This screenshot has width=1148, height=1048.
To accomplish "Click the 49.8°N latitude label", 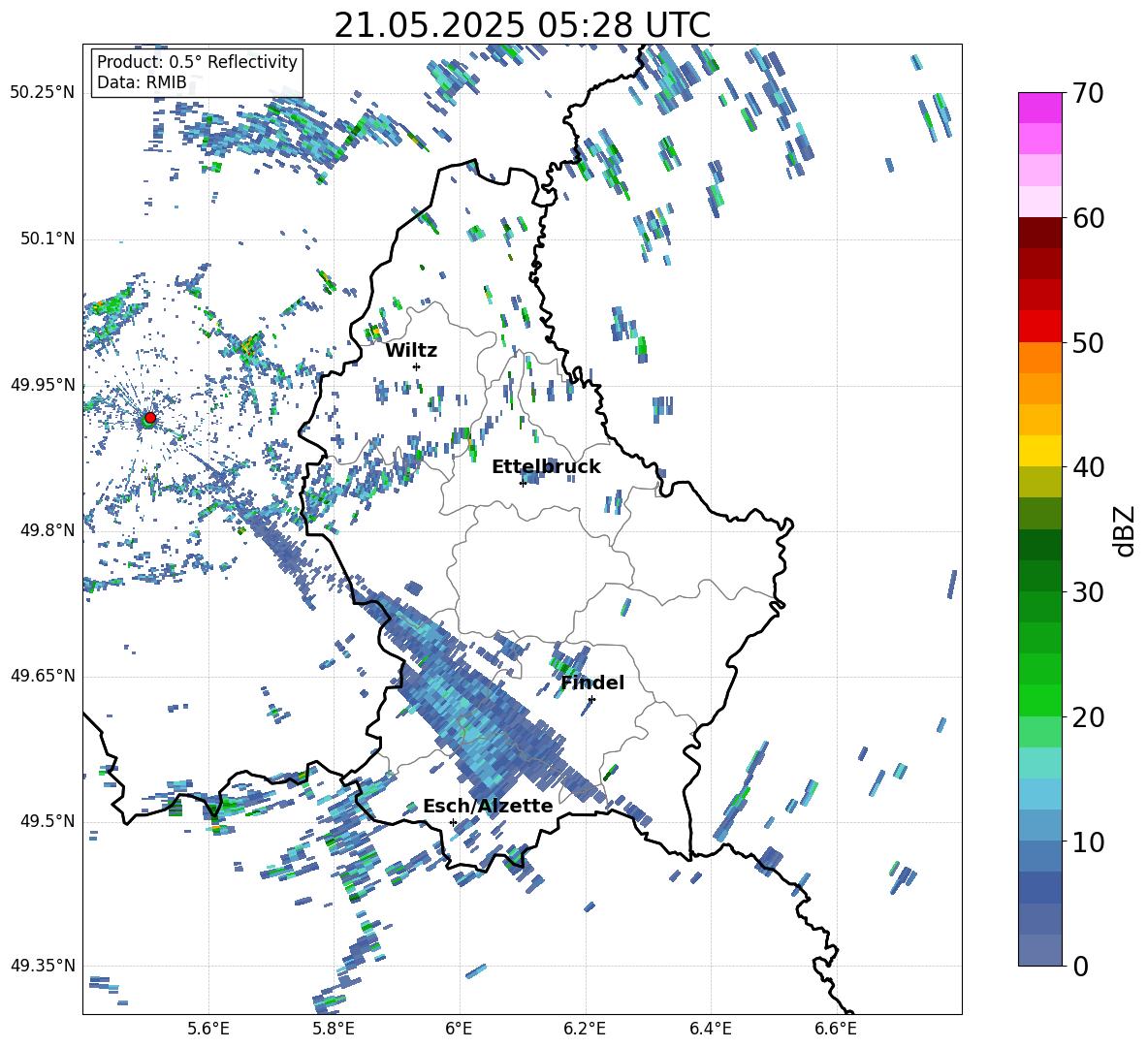I will point(47,530).
